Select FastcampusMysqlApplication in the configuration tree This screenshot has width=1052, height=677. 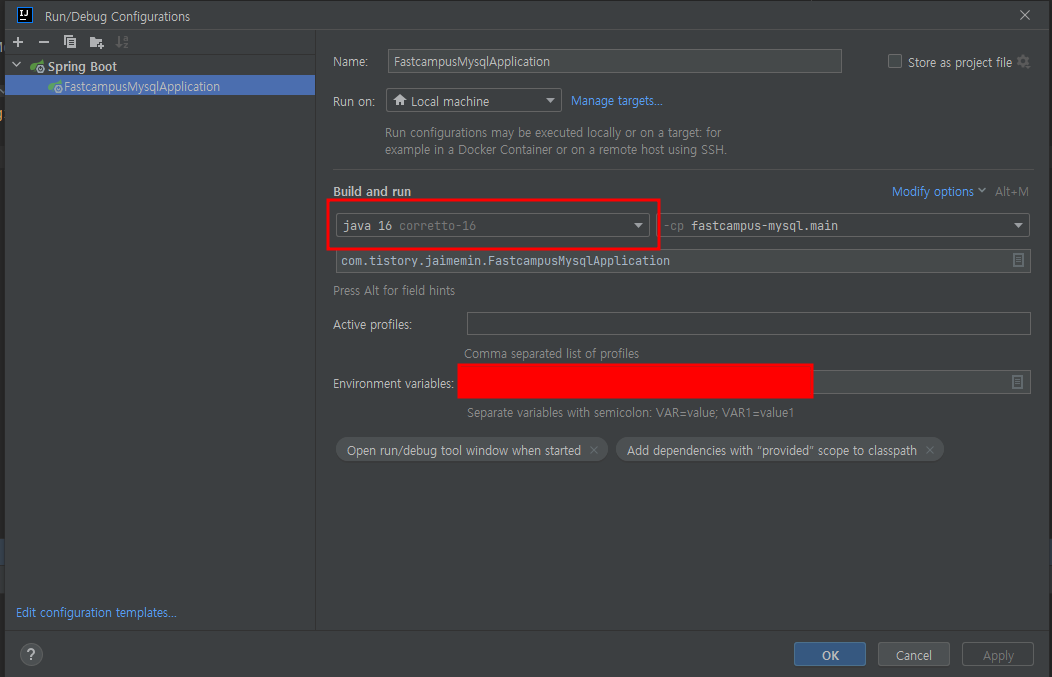pos(160,86)
